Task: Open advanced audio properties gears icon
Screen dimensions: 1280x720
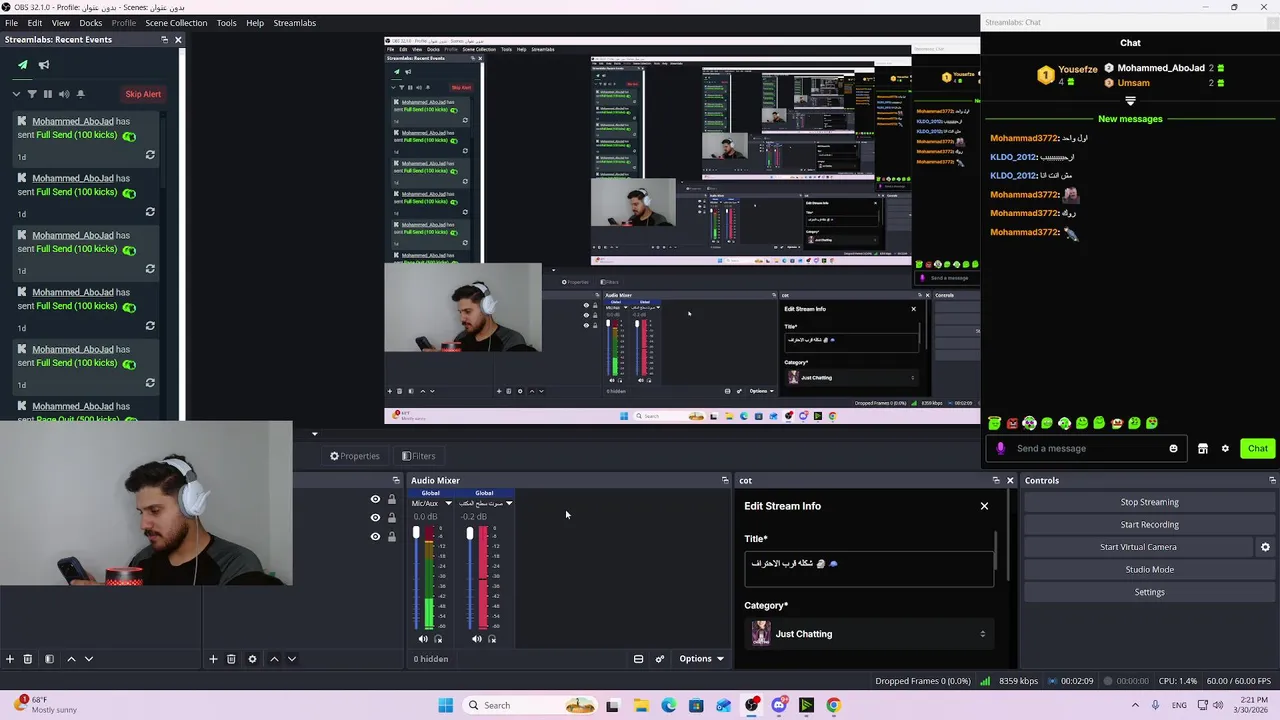Action: coord(660,659)
